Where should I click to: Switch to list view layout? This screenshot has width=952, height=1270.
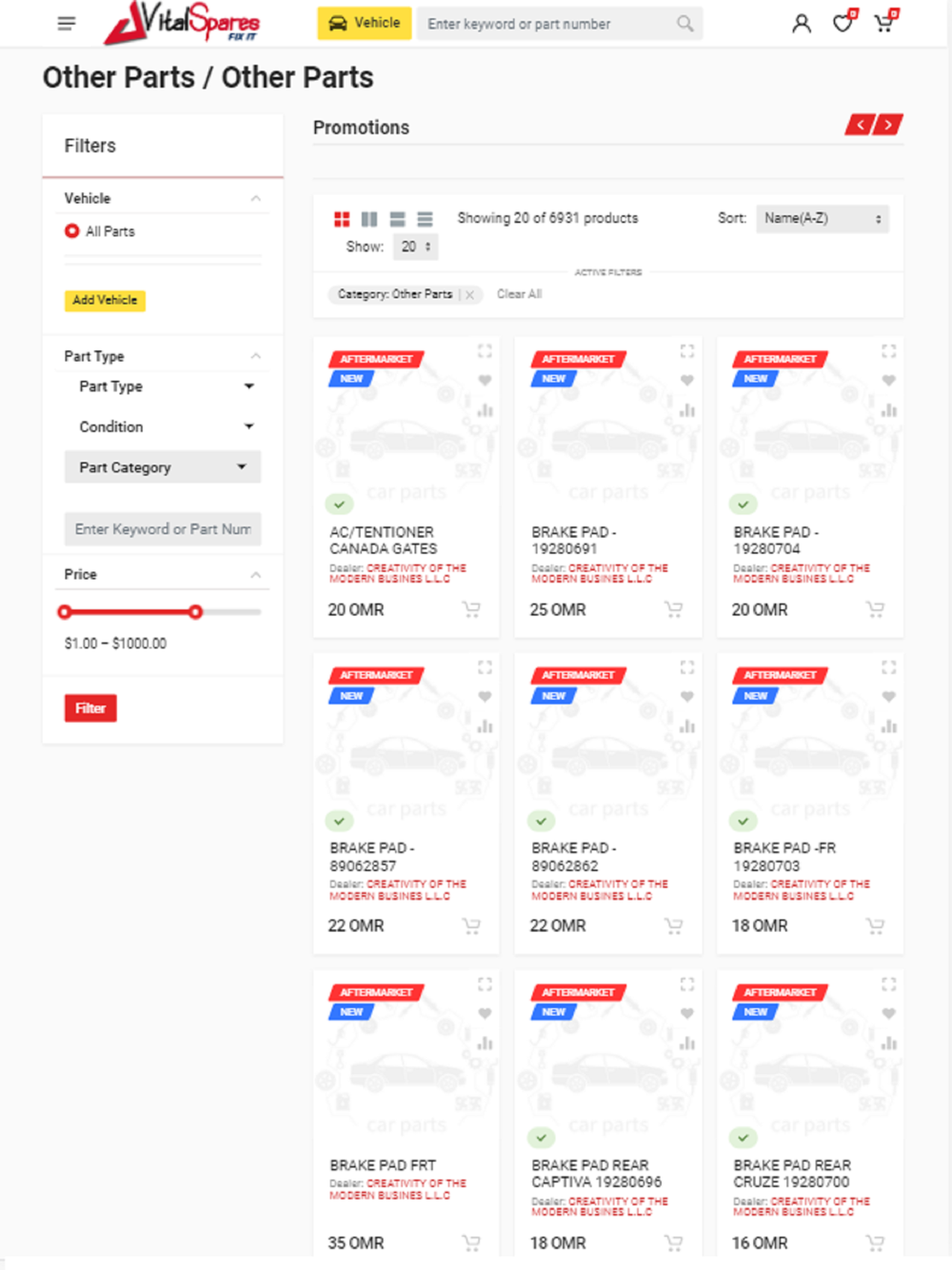[397, 219]
